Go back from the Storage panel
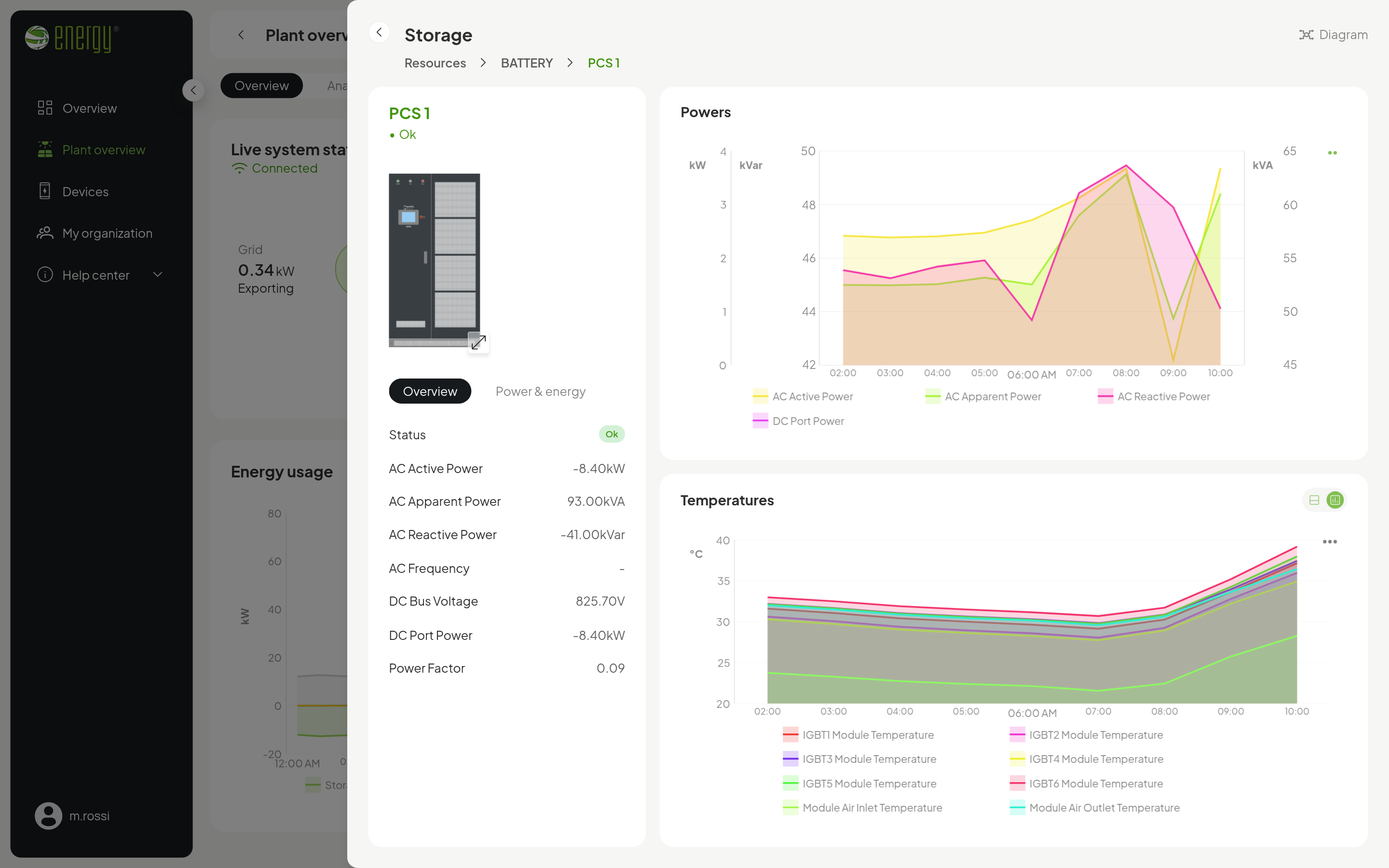The height and width of the screenshot is (868, 1389). pos(379,33)
